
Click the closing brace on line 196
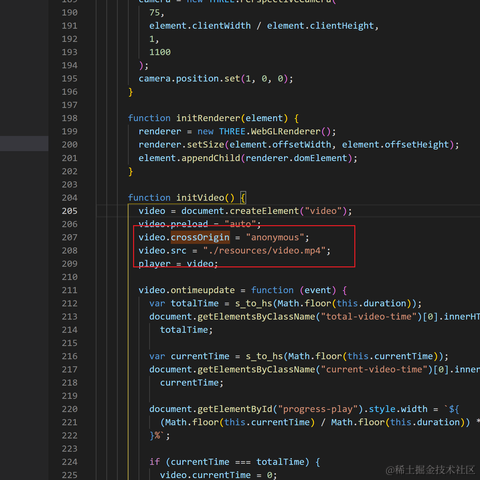pyautogui.click(x=131, y=92)
